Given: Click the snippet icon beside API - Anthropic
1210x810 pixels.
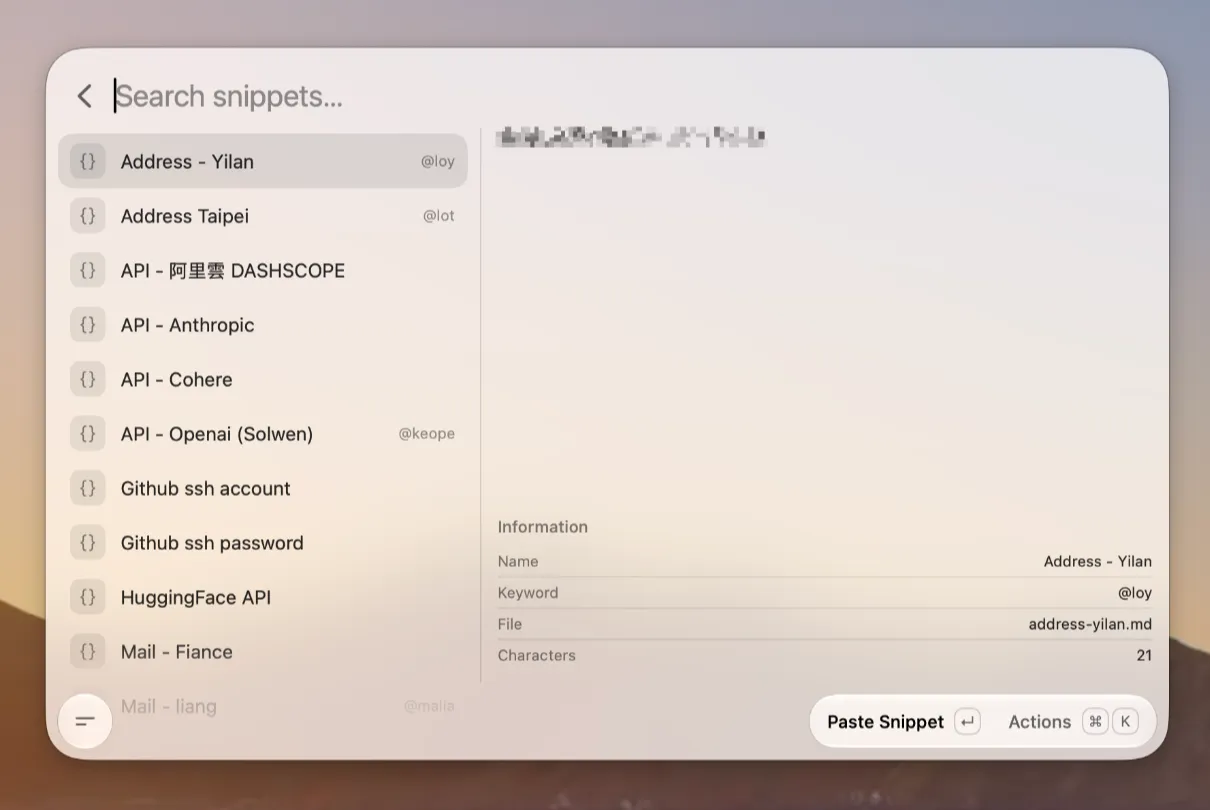Looking at the screenshot, I should click(x=88, y=325).
